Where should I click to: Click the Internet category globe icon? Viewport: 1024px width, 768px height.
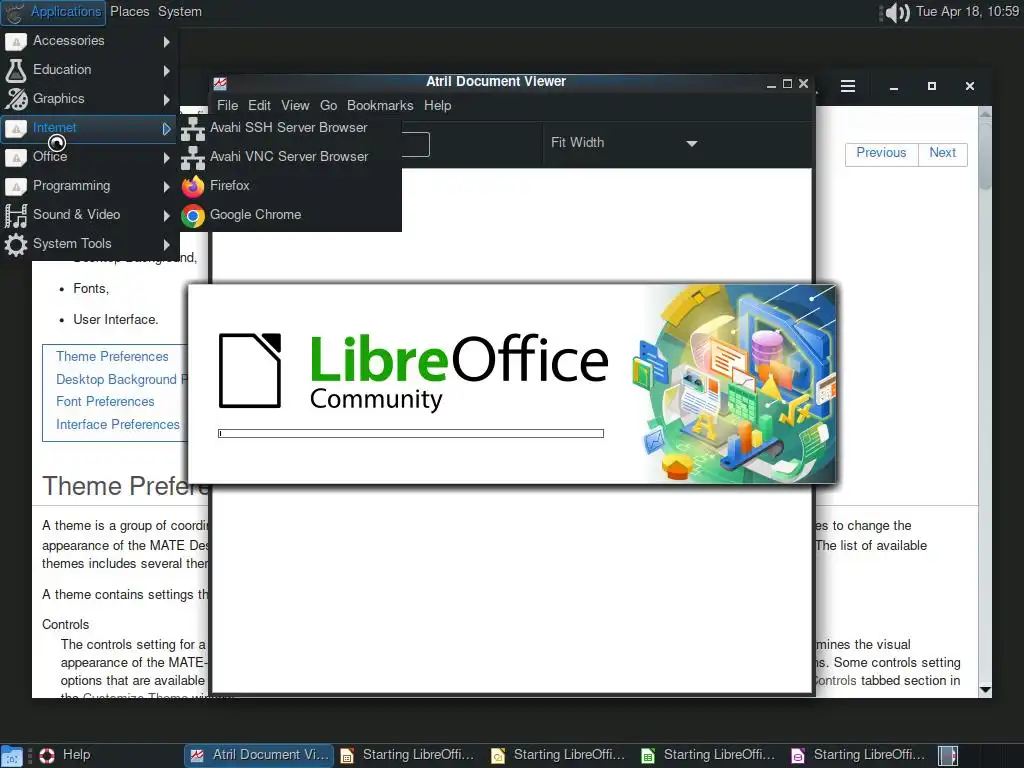16,128
